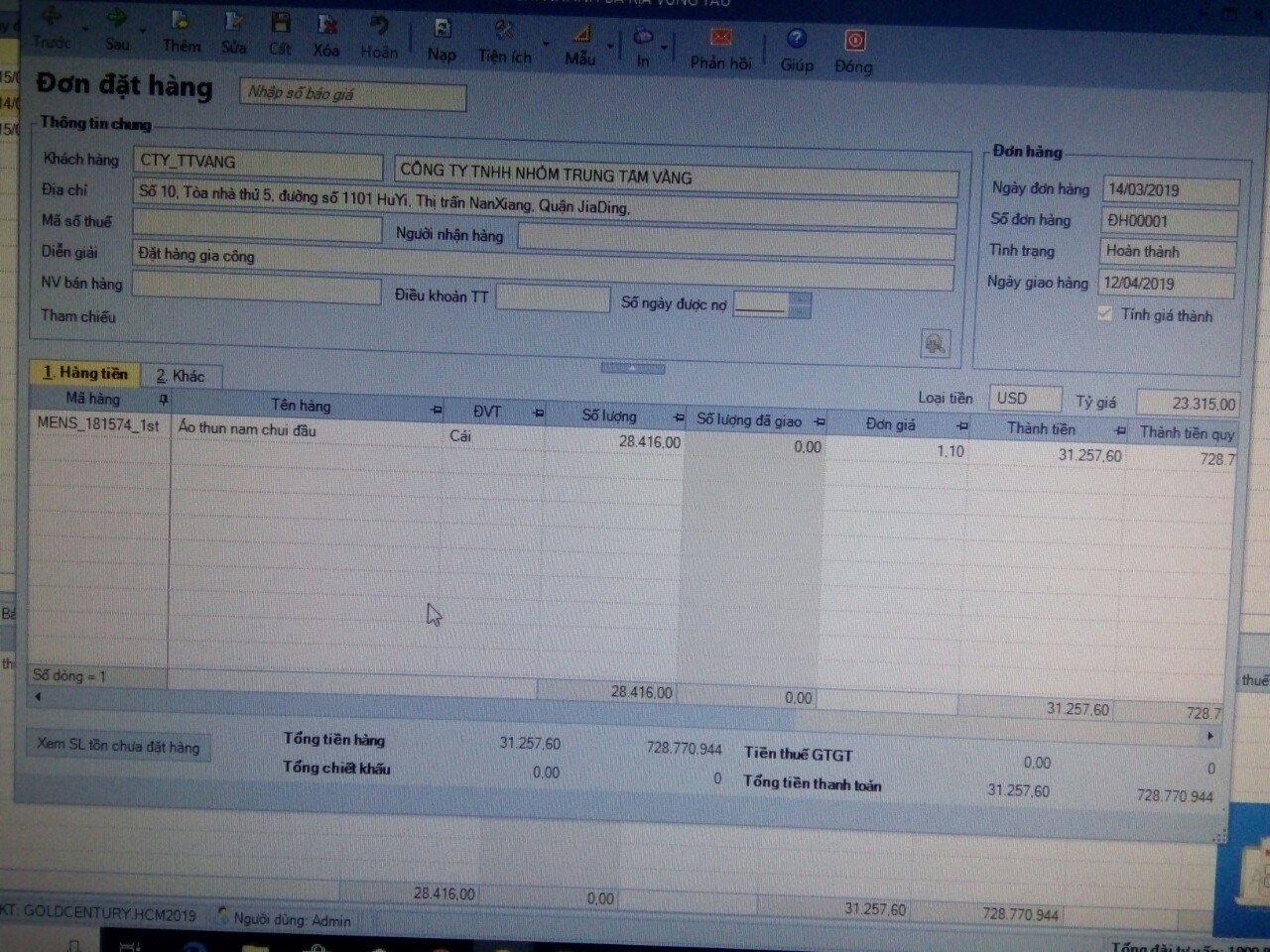Image resolution: width=1270 pixels, height=952 pixels.
Task: Pin the Số lượng đã giao column
Action: click(820, 421)
